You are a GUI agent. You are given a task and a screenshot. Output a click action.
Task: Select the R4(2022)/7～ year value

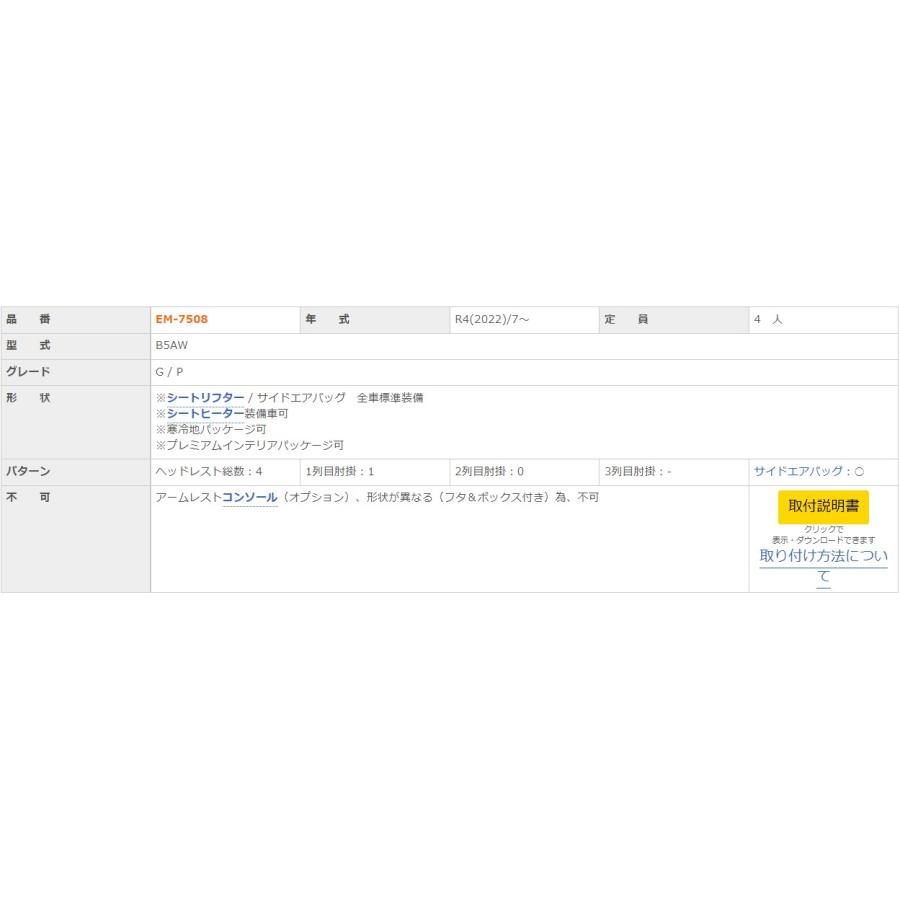(495, 319)
